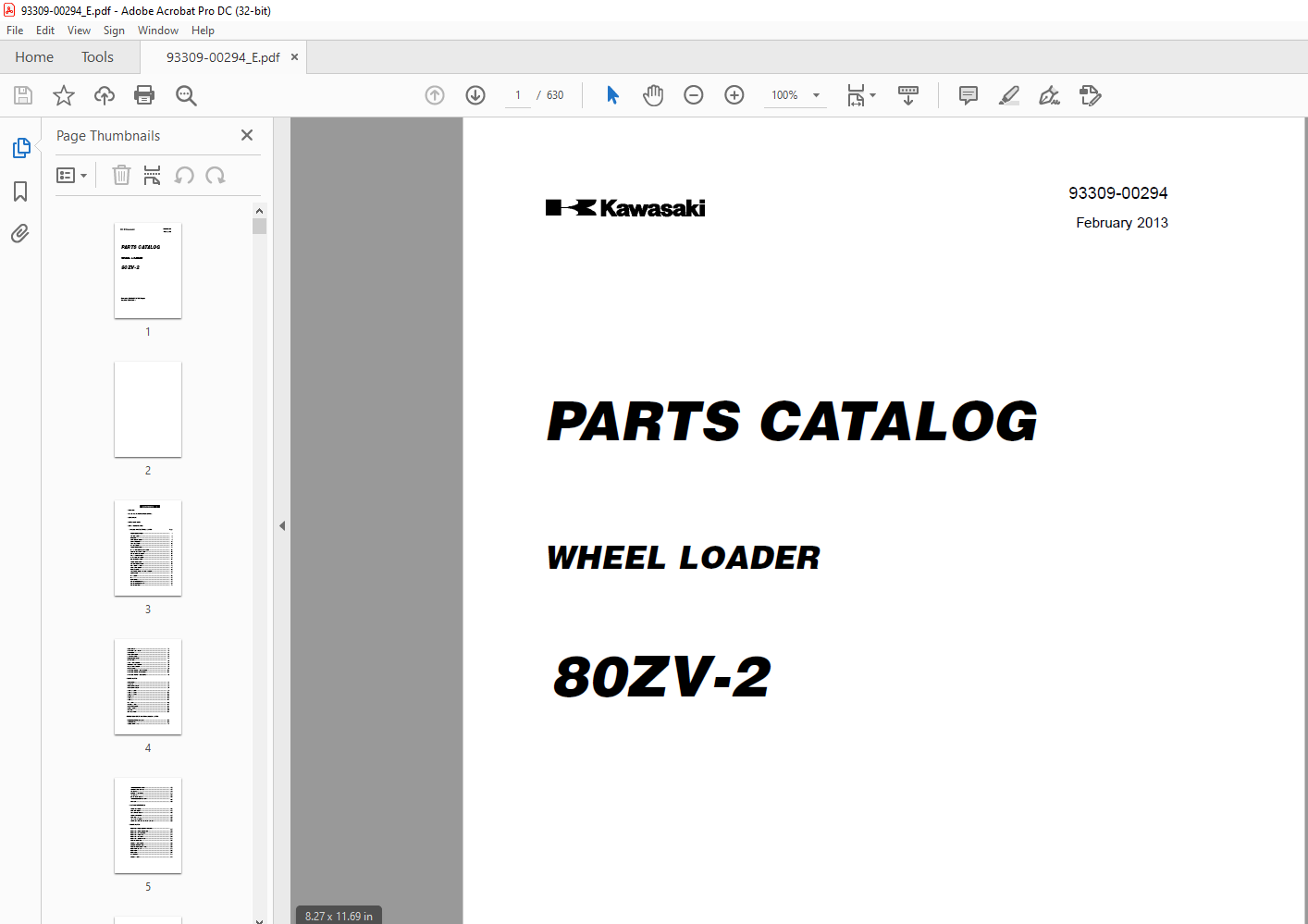Select page 4 thumbnail
Viewport: 1308px width, 924px height.
pyautogui.click(x=148, y=687)
